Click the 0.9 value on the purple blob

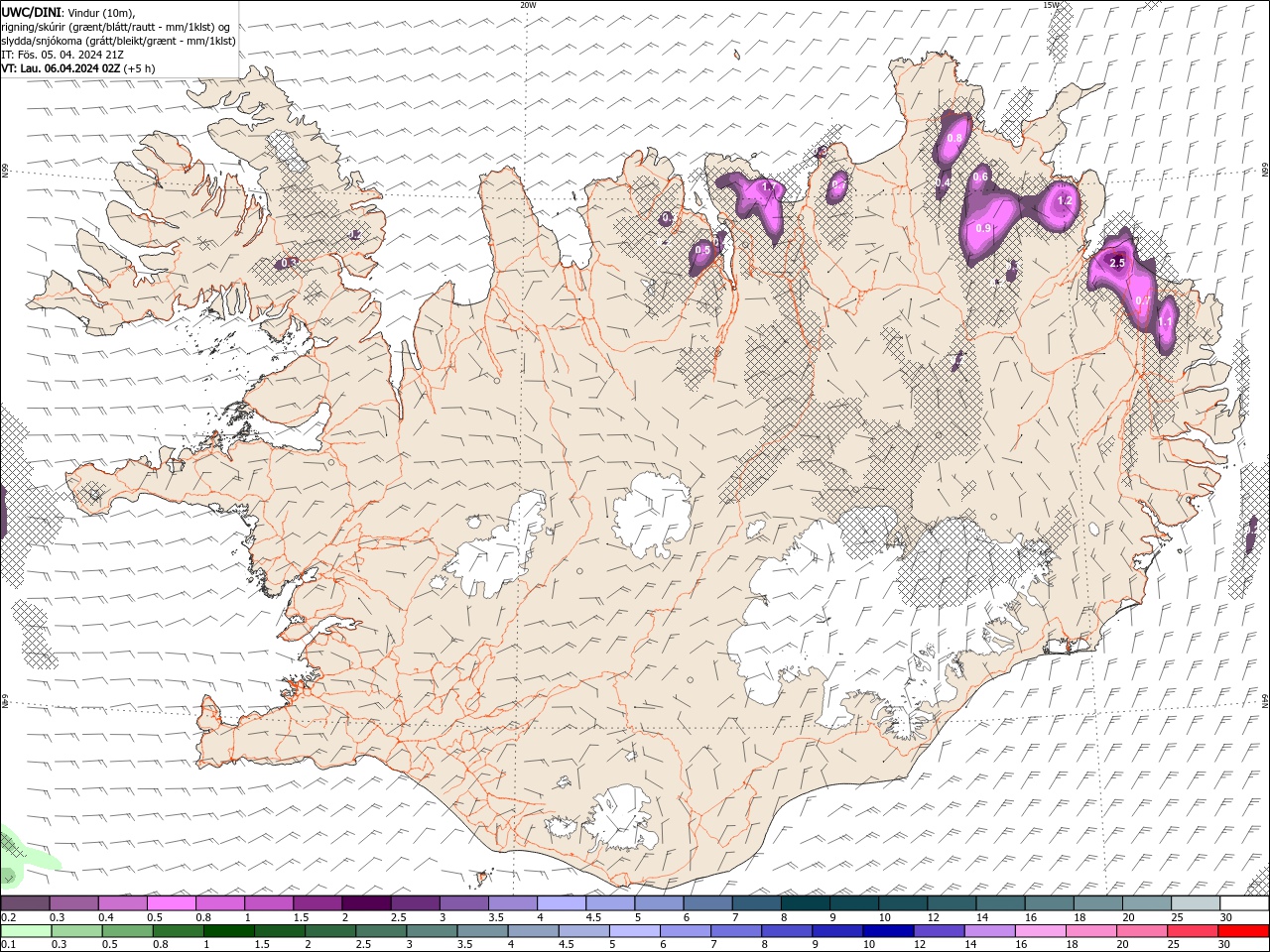click(x=983, y=228)
